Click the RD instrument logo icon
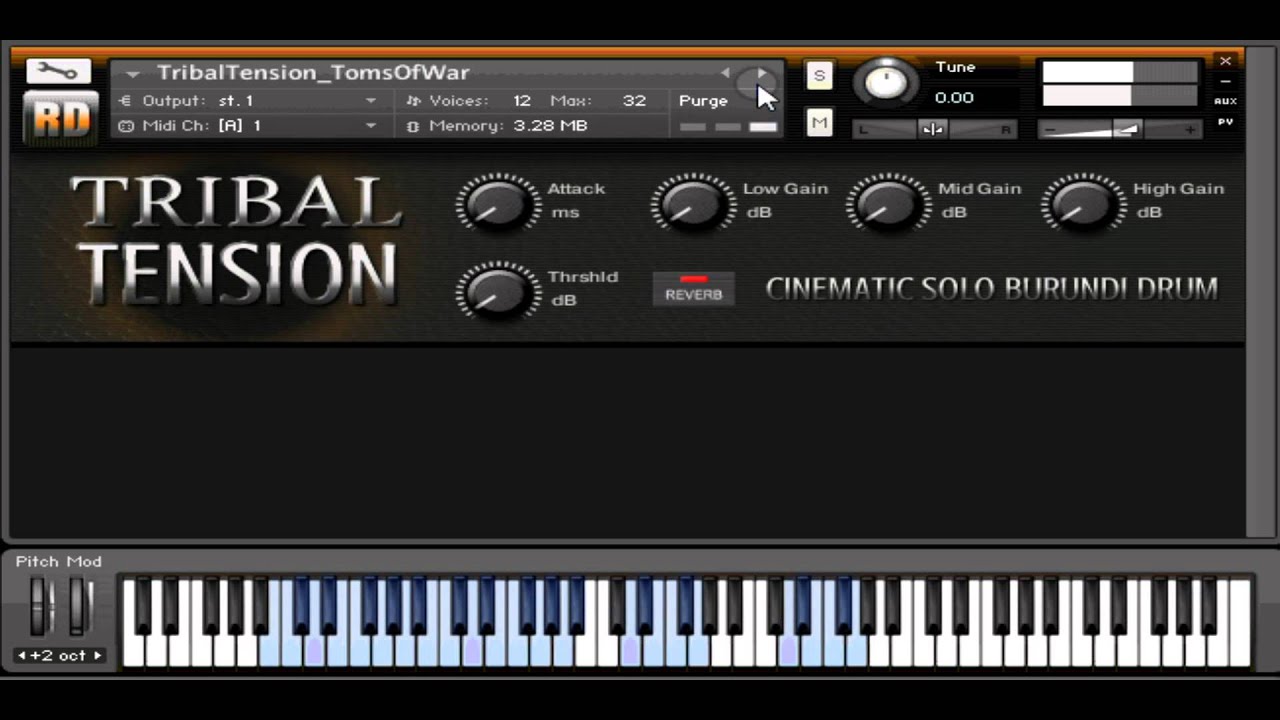This screenshot has width=1280, height=720. pyautogui.click(x=60, y=118)
